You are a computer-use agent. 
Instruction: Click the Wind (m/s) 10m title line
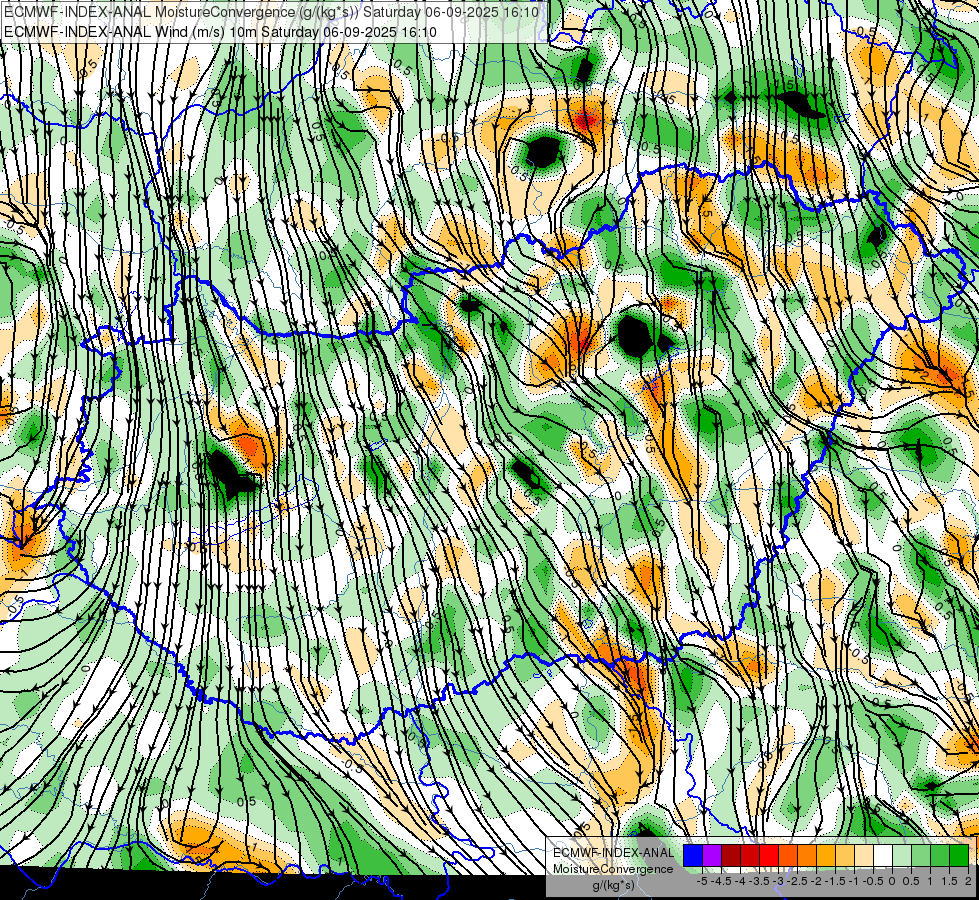220,31
